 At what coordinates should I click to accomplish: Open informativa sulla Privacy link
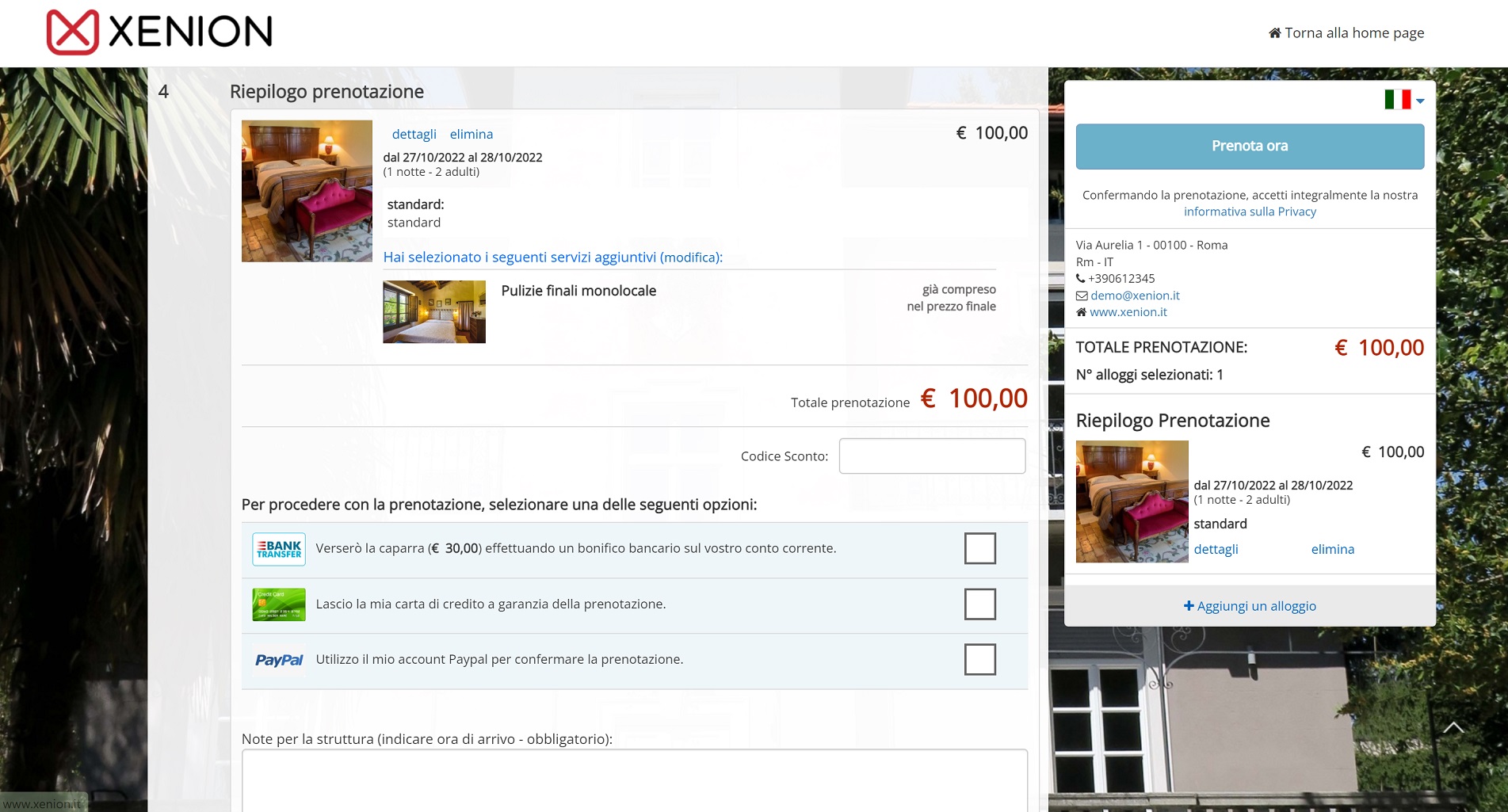click(1250, 212)
